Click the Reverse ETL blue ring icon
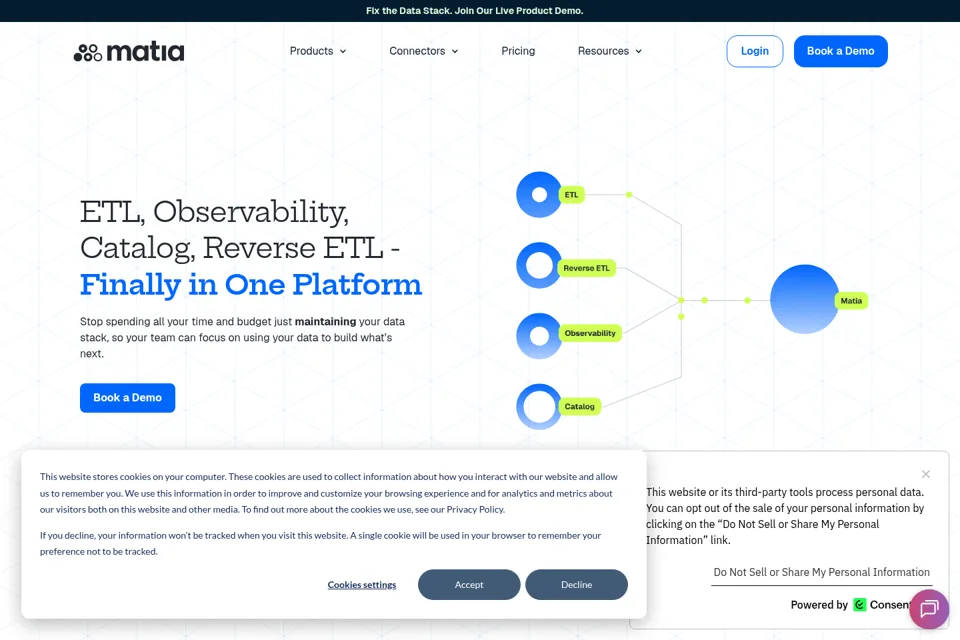The width and height of the screenshot is (960, 640). coord(539,266)
